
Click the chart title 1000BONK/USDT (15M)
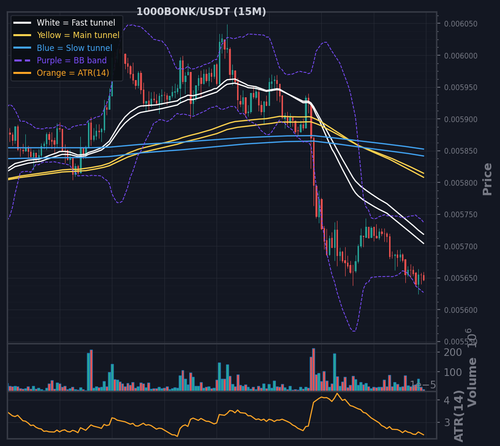pyautogui.click(x=201, y=12)
